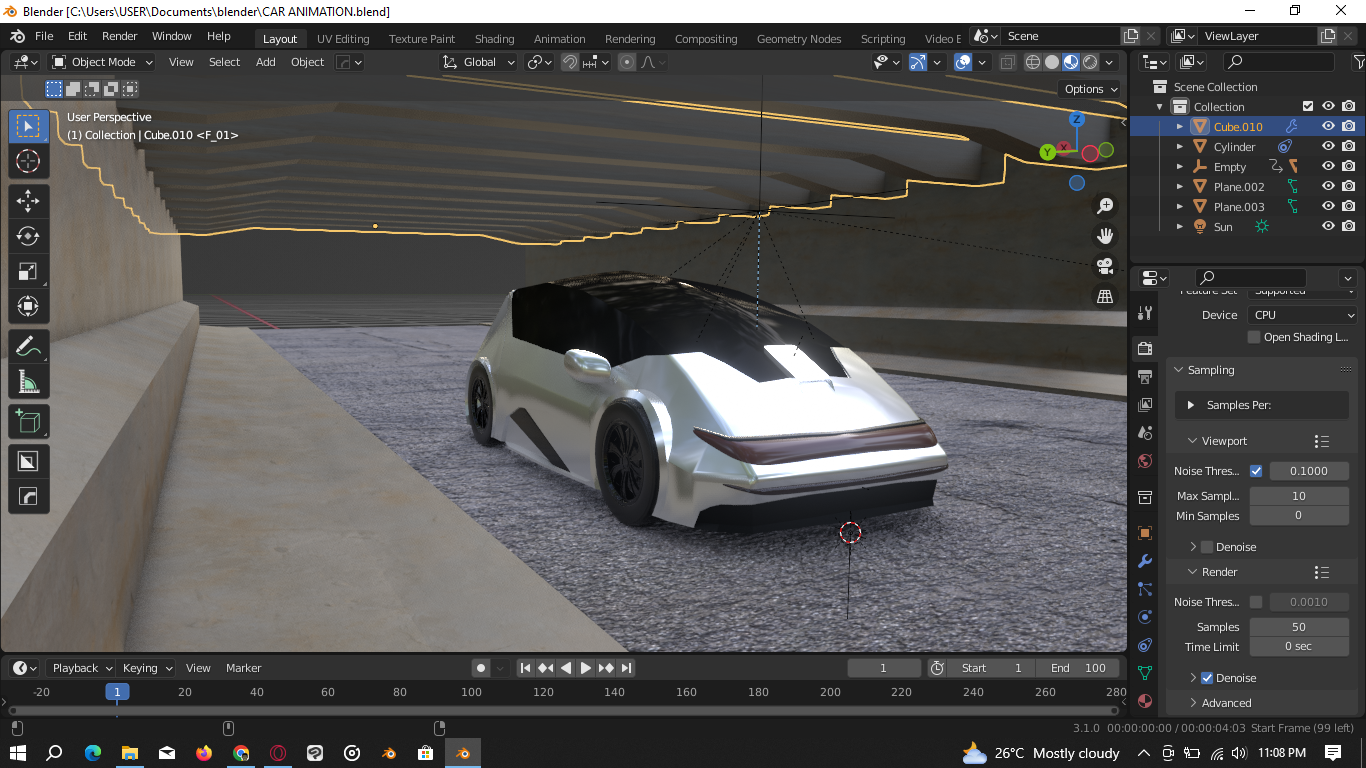Pick the Measure tool
1366x768 pixels.
(28, 381)
